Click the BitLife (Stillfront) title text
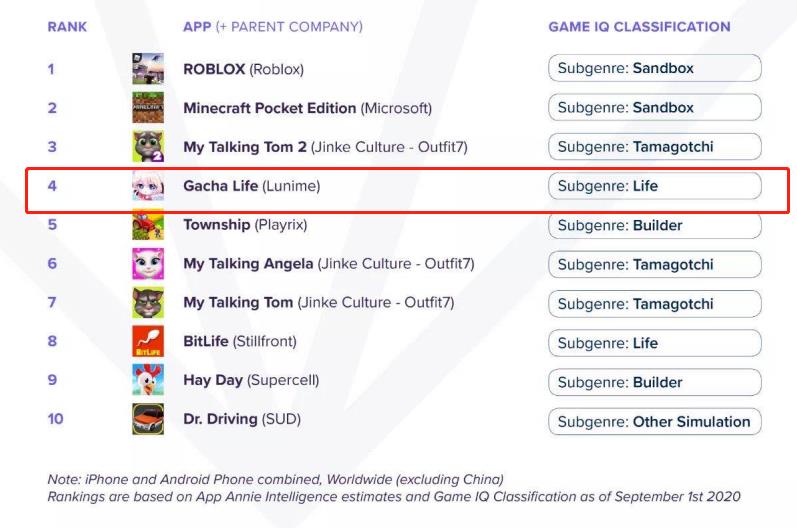This screenshot has height=528, width=797. pyautogui.click(x=240, y=341)
